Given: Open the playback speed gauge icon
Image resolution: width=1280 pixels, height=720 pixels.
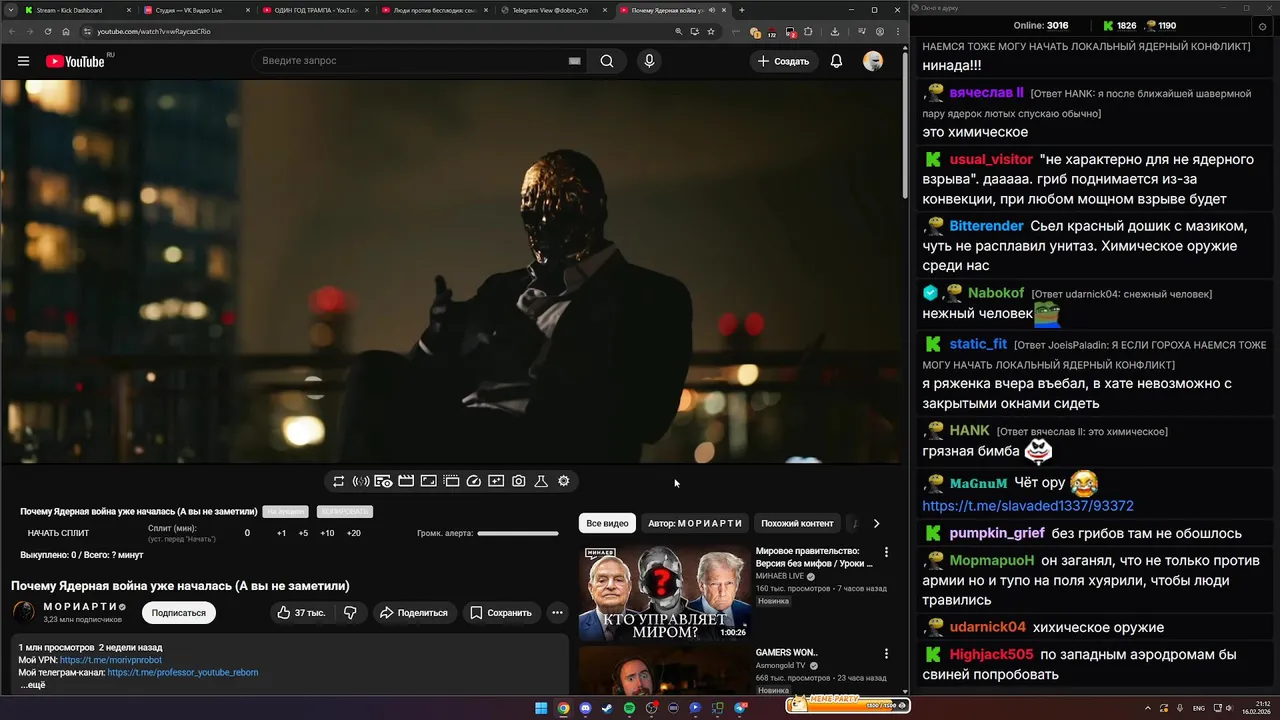Looking at the screenshot, I should coord(474,481).
